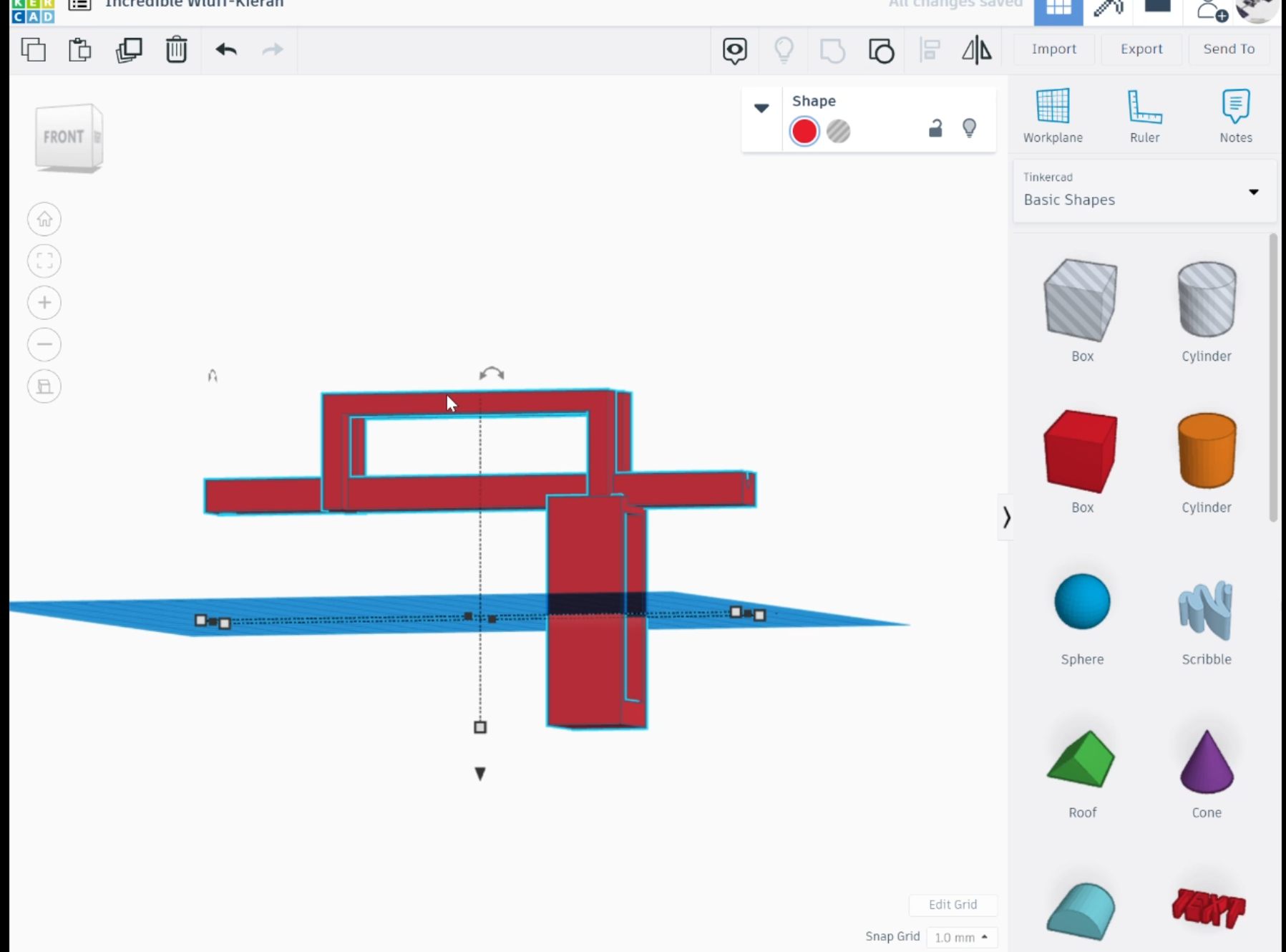Open the Basic Shapes category dropdown
The image size is (1286, 952).
point(1144,191)
